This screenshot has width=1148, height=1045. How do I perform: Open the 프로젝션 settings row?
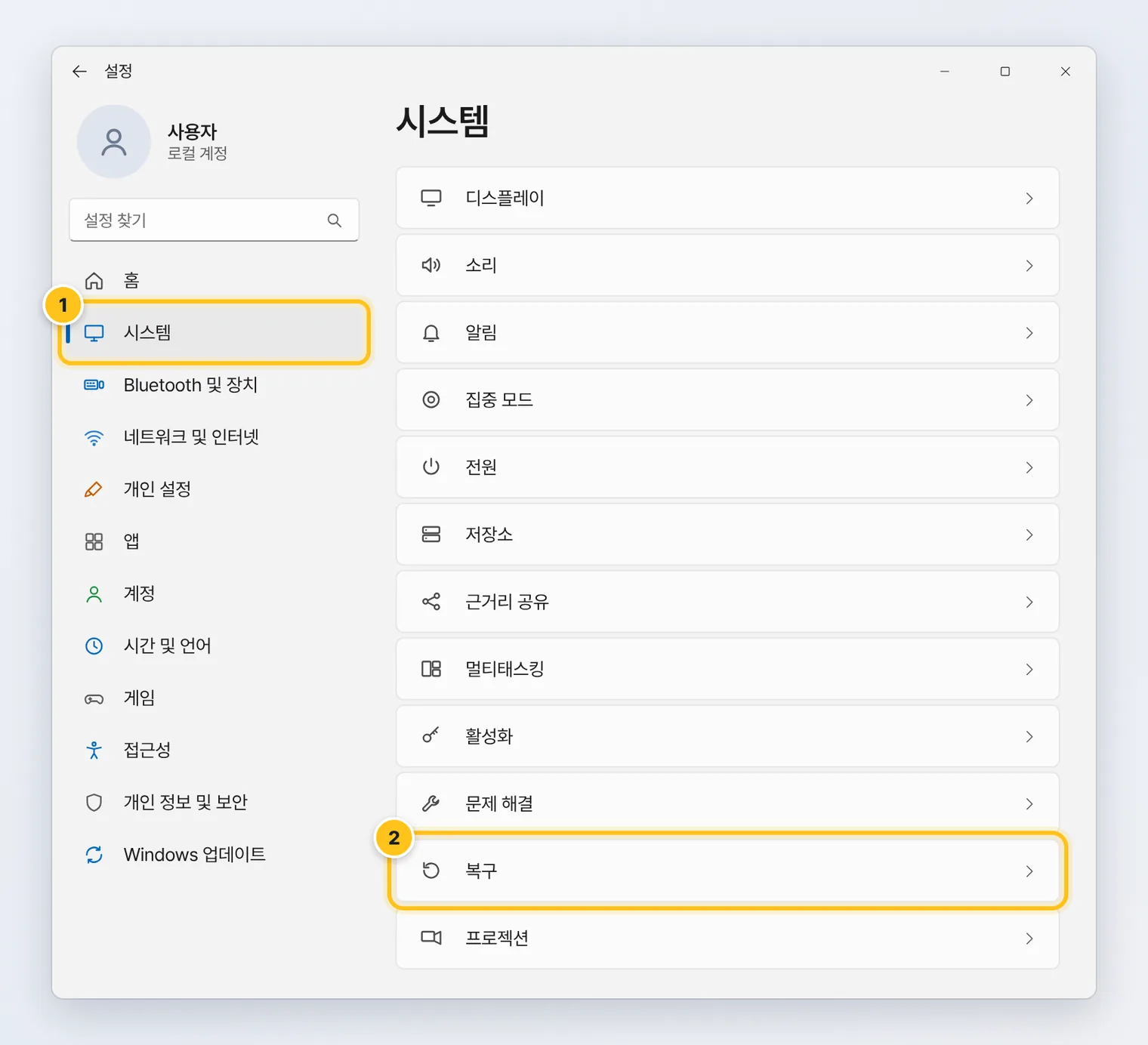point(727,939)
